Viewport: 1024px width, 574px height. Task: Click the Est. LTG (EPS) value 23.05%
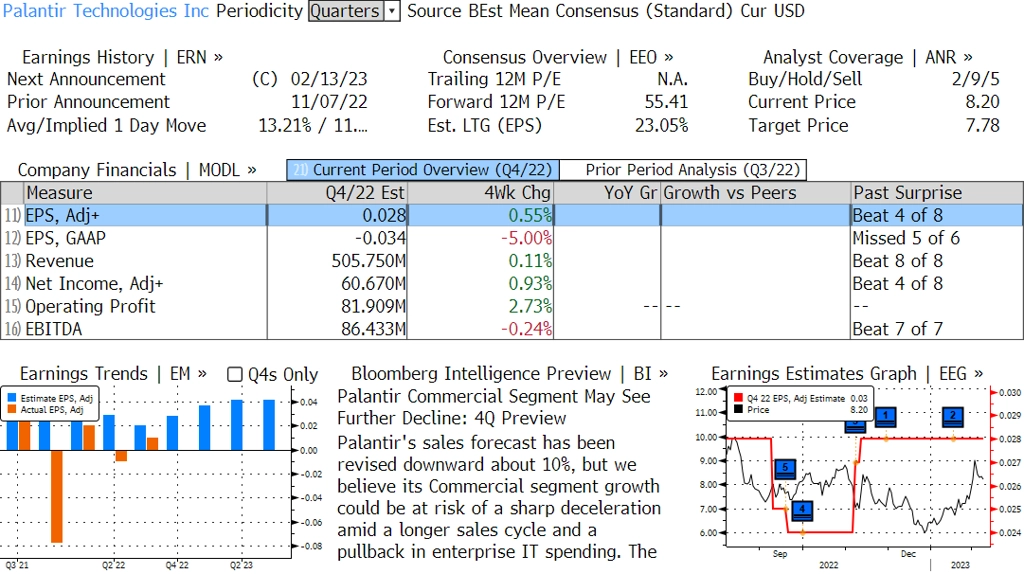pyautogui.click(x=662, y=125)
